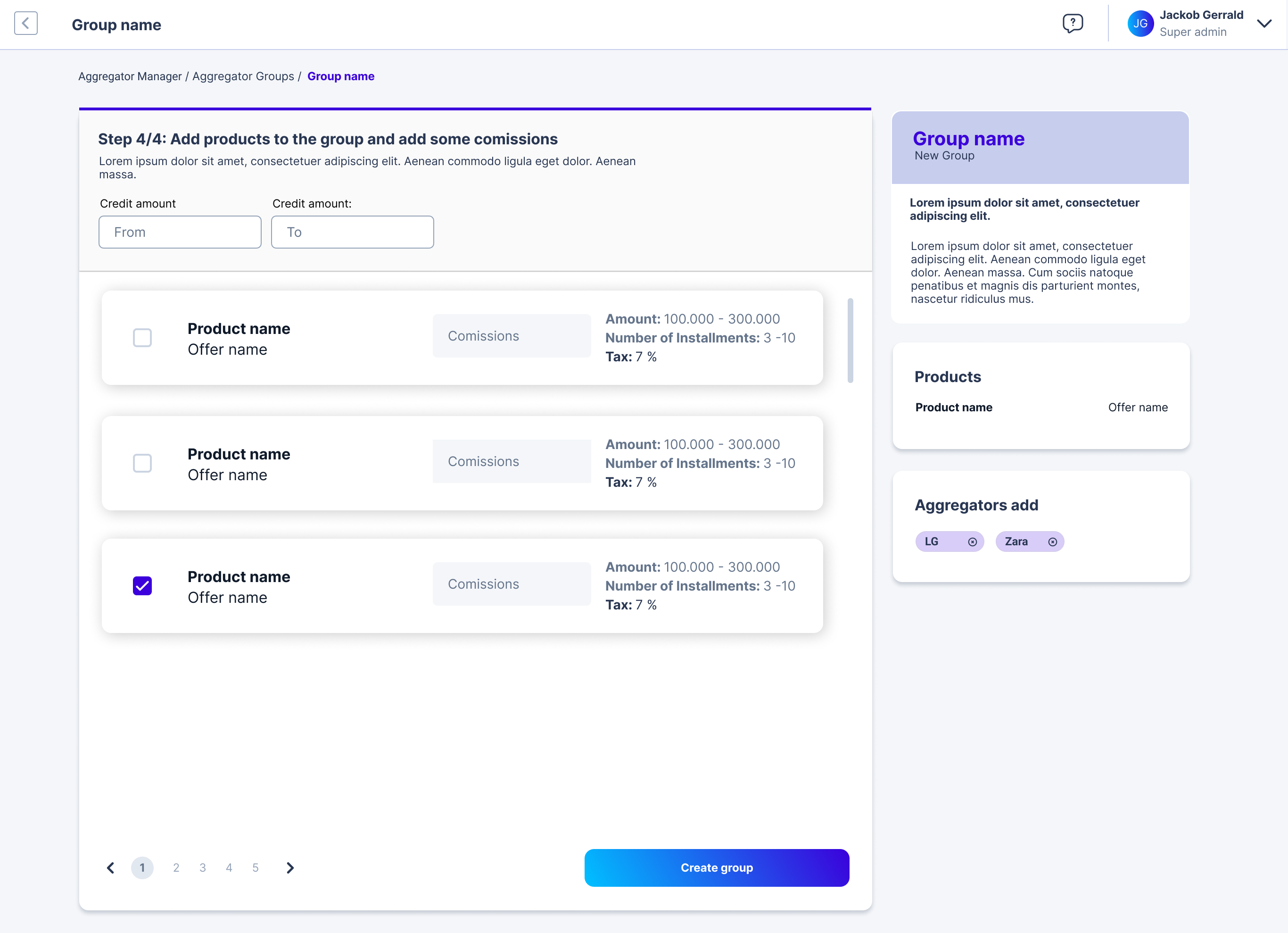Focus the credit amount From field
This screenshot has width=1288, height=933.
tap(180, 232)
